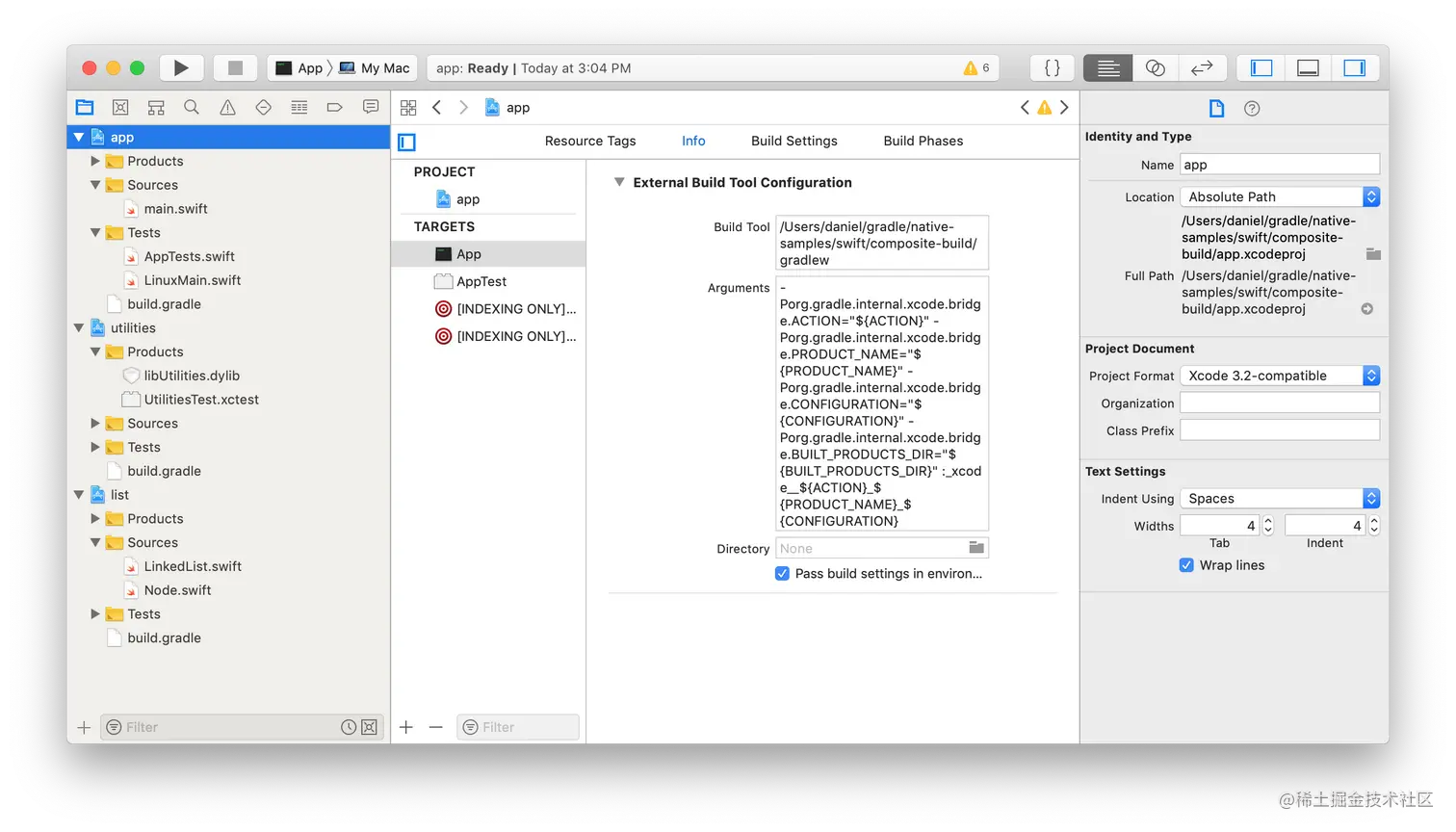Open main.swift in the navigator
Viewport: 1456px width, 832px height.
tap(175, 209)
